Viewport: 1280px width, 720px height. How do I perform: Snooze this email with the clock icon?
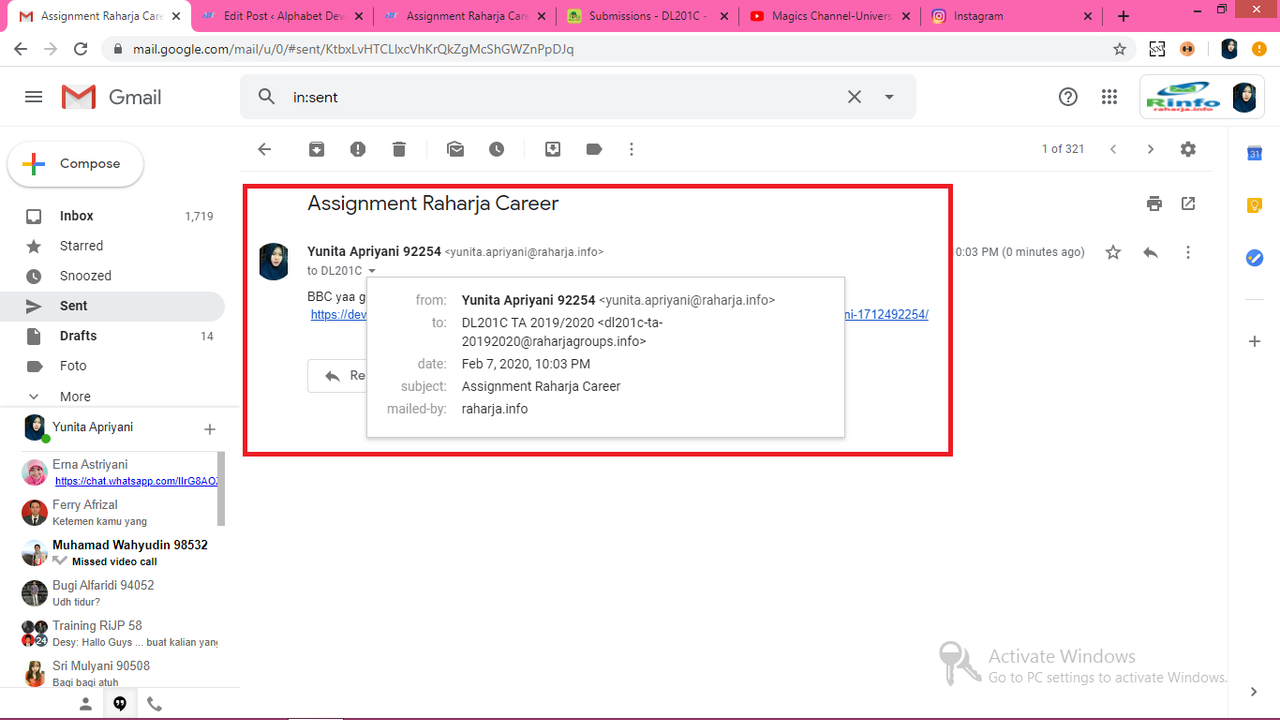click(497, 149)
